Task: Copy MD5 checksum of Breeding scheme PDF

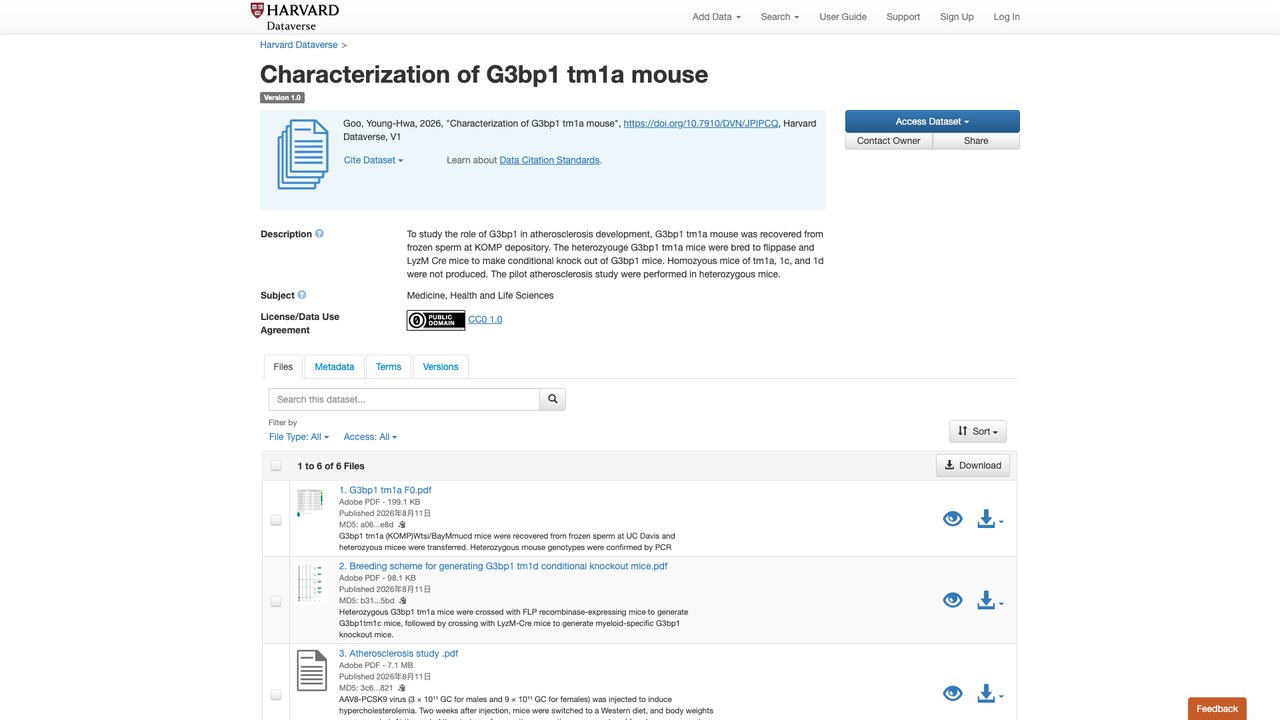Action: click(x=403, y=601)
